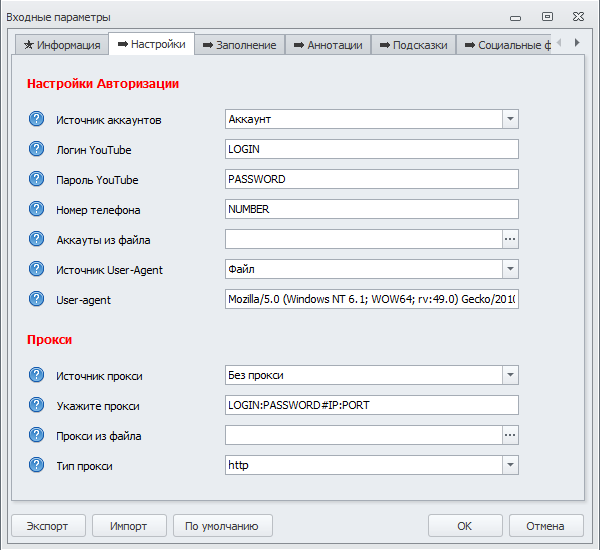Open the Заполнение tab
The height and width of the screenshot is (550, 600).
[240, 45]
